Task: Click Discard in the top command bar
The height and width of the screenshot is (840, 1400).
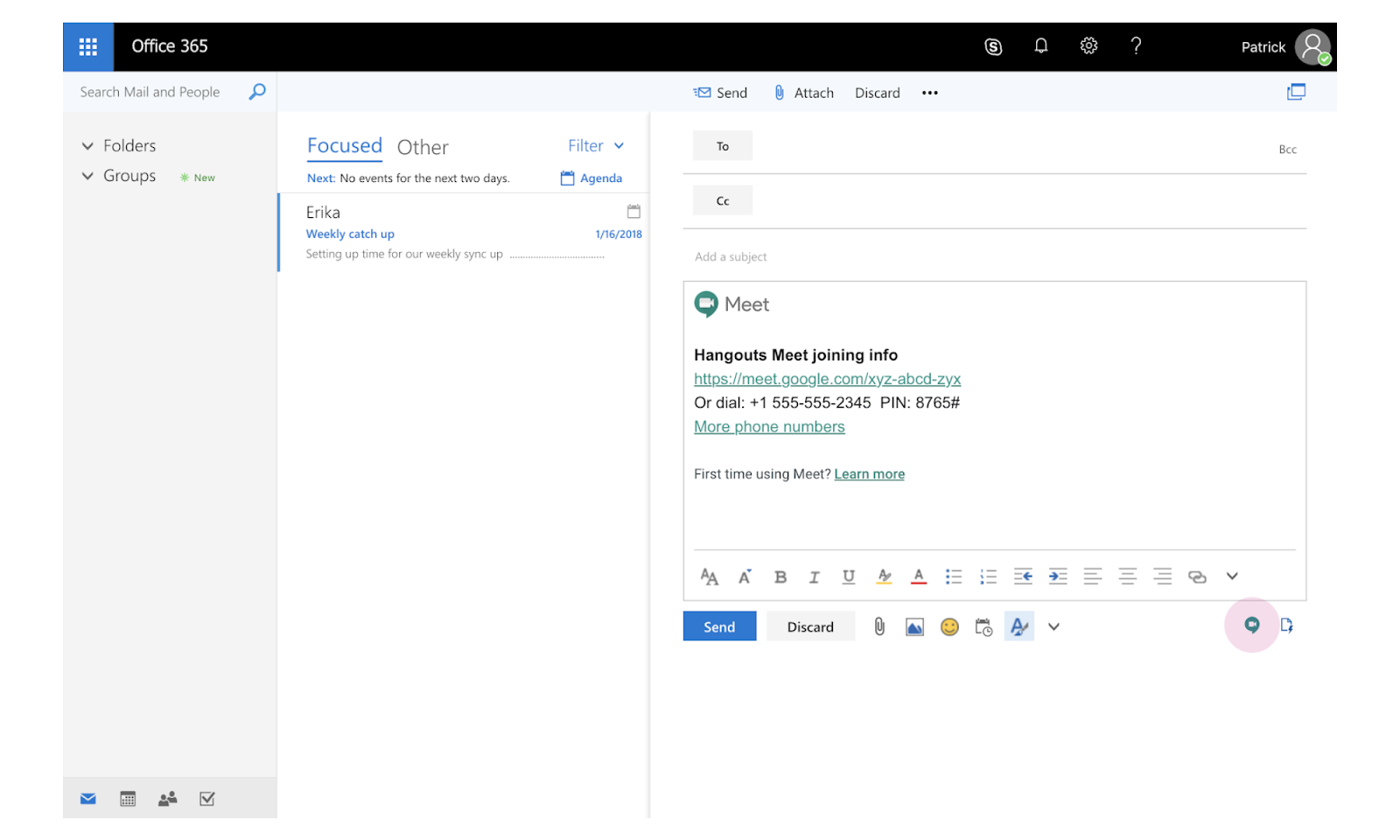Action: point(878,93)
